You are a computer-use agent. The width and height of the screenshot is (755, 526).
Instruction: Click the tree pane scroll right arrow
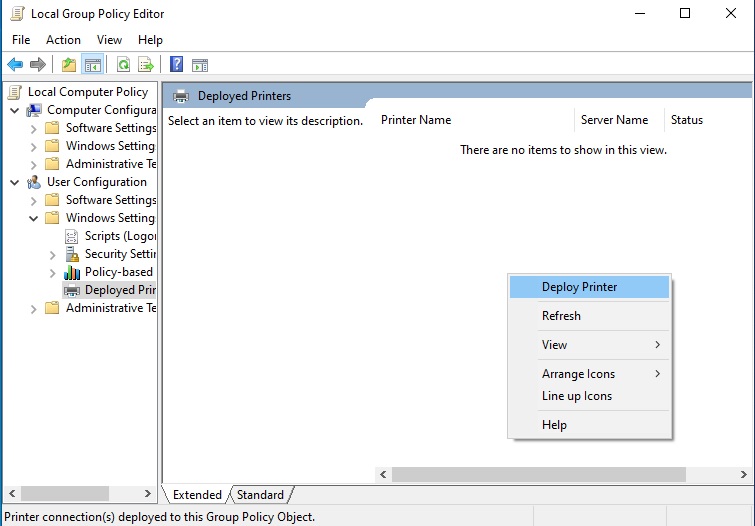click(147, 494)
